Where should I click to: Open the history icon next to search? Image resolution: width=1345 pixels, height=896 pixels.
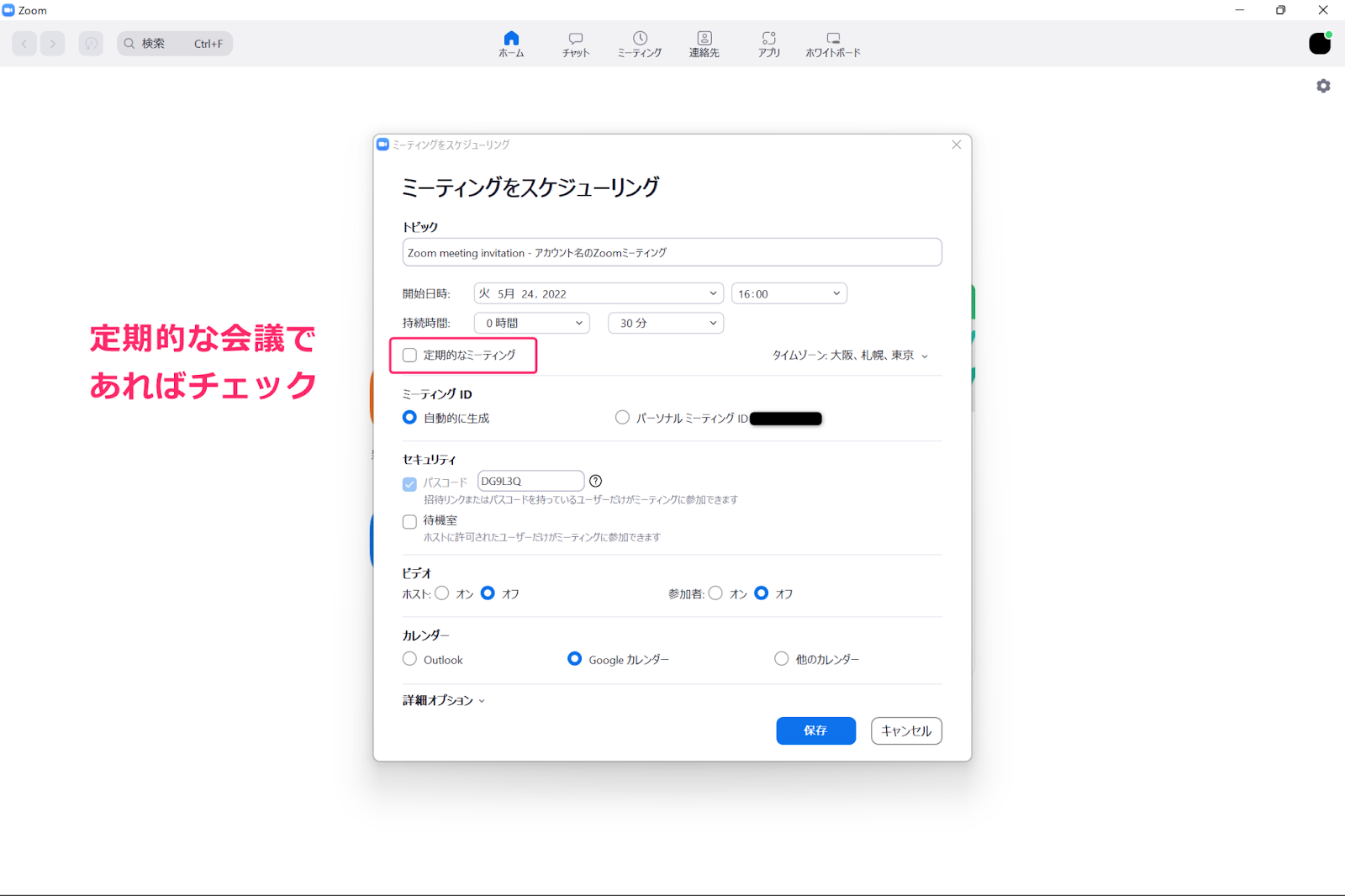click(x=91, y=44)
